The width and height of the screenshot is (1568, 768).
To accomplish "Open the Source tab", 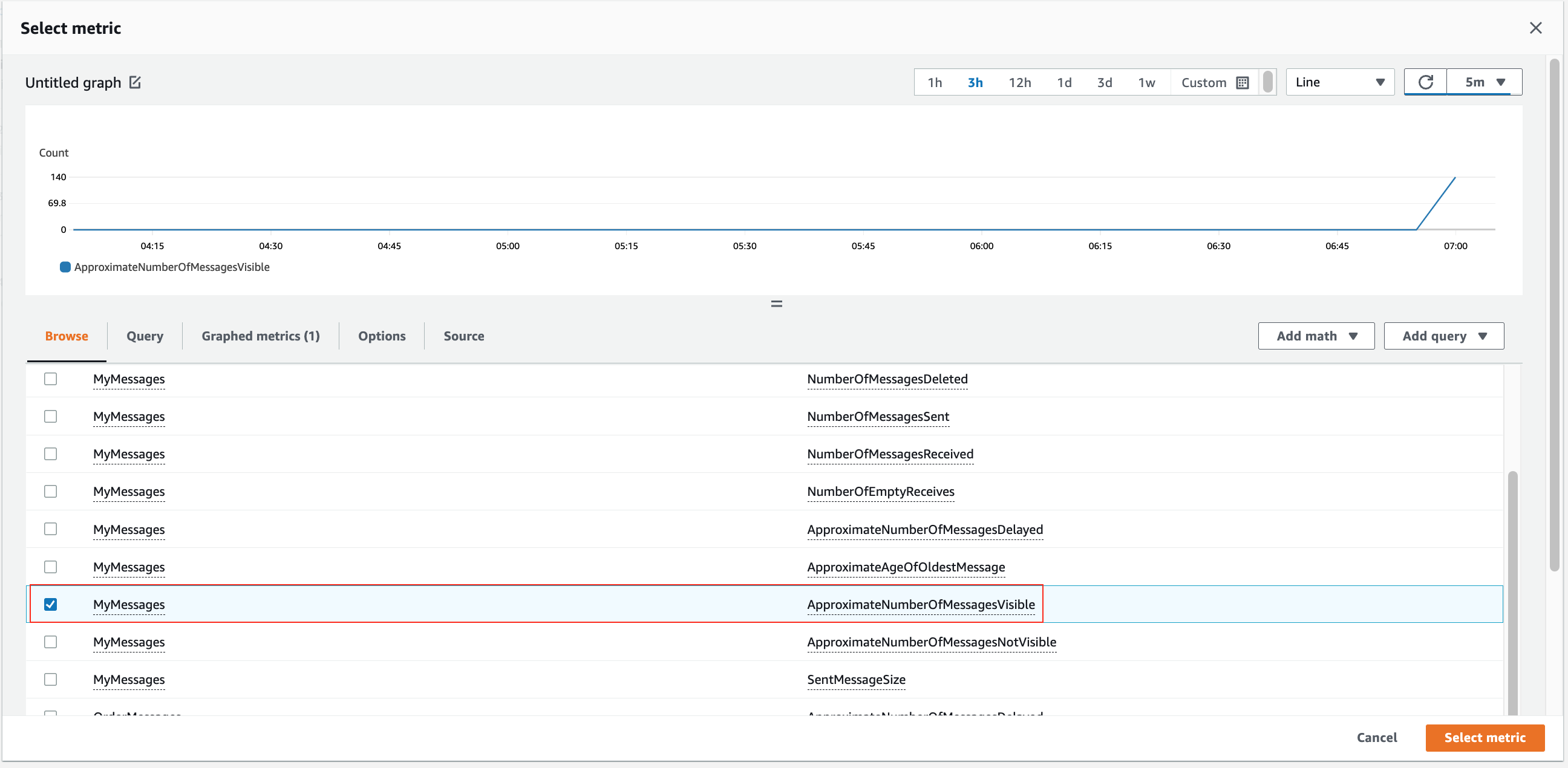I will point(464,336).
